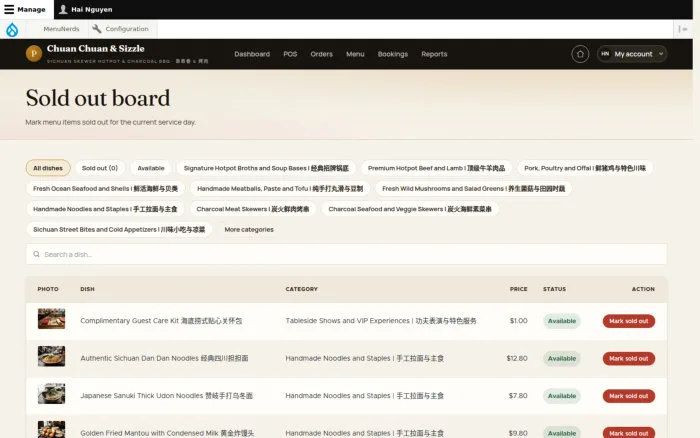Filter Signature Hotpot Broths and Soup Bases
Screen dimensions: 700x438
[266, 168]
